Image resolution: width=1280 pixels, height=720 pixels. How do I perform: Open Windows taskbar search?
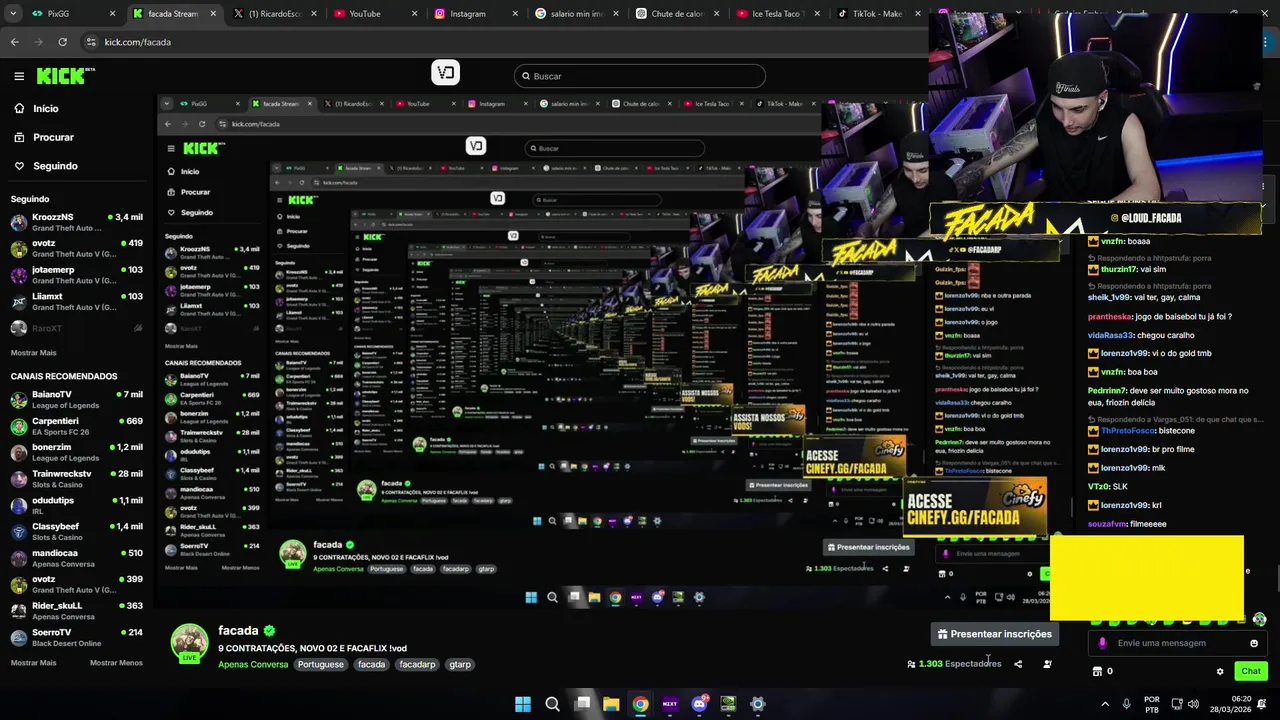click(552, 704)
